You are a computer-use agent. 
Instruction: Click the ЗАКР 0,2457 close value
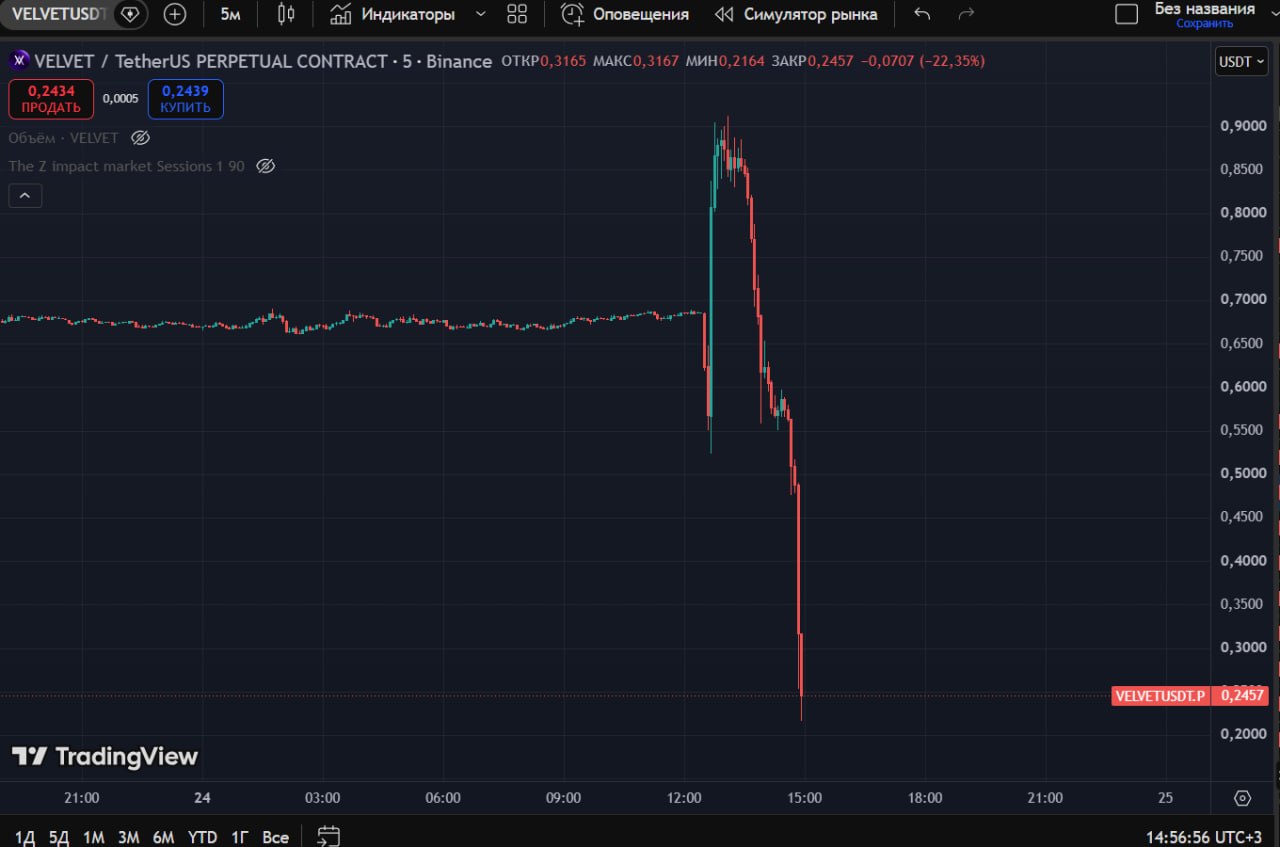coord(813,61)
